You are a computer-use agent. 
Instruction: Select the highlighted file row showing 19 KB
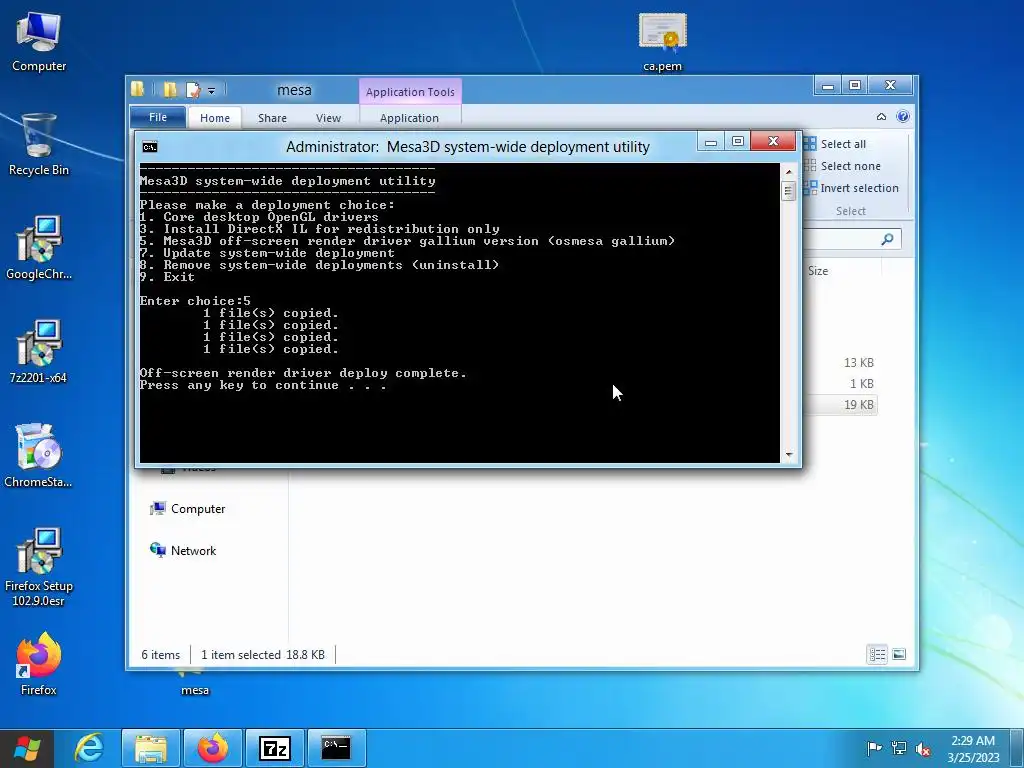coord(841,404)
